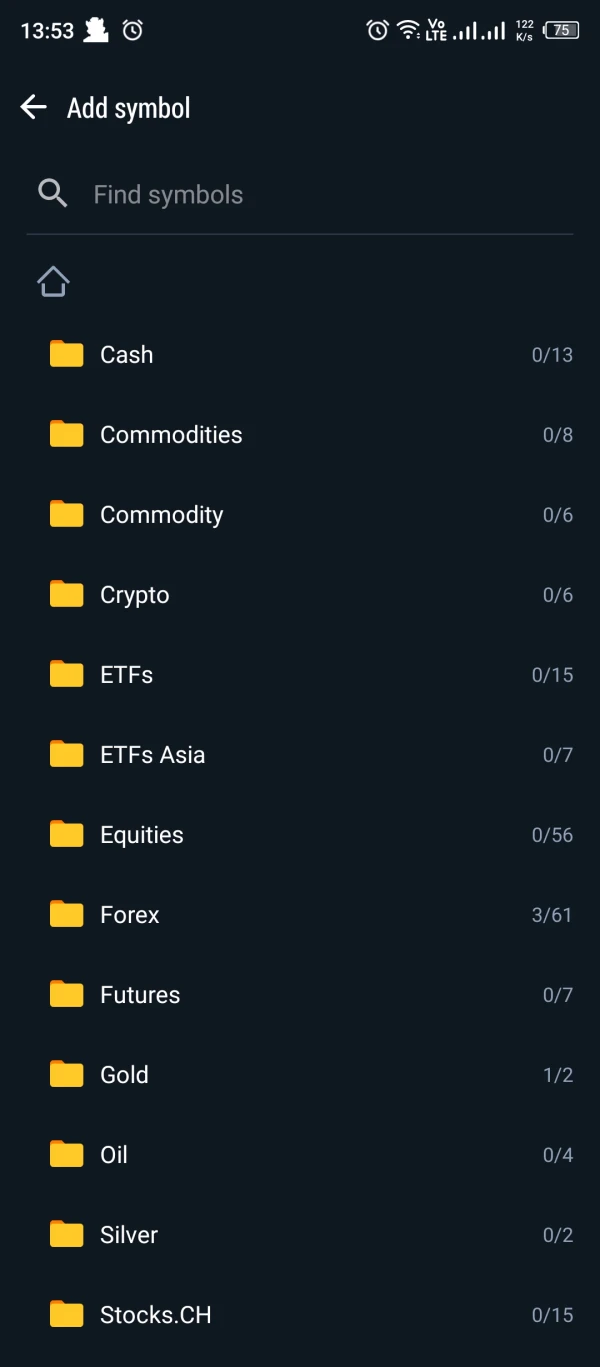Tap the Oil folder icon
Viewport: 600px width, 1367px height.
[x=67, y=1154]
